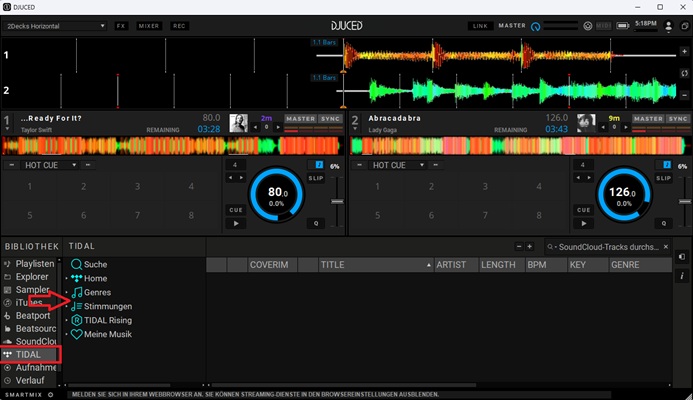Click the battery status icon
This screenshot has width=693, height=400.
click(x=623, y=26)
